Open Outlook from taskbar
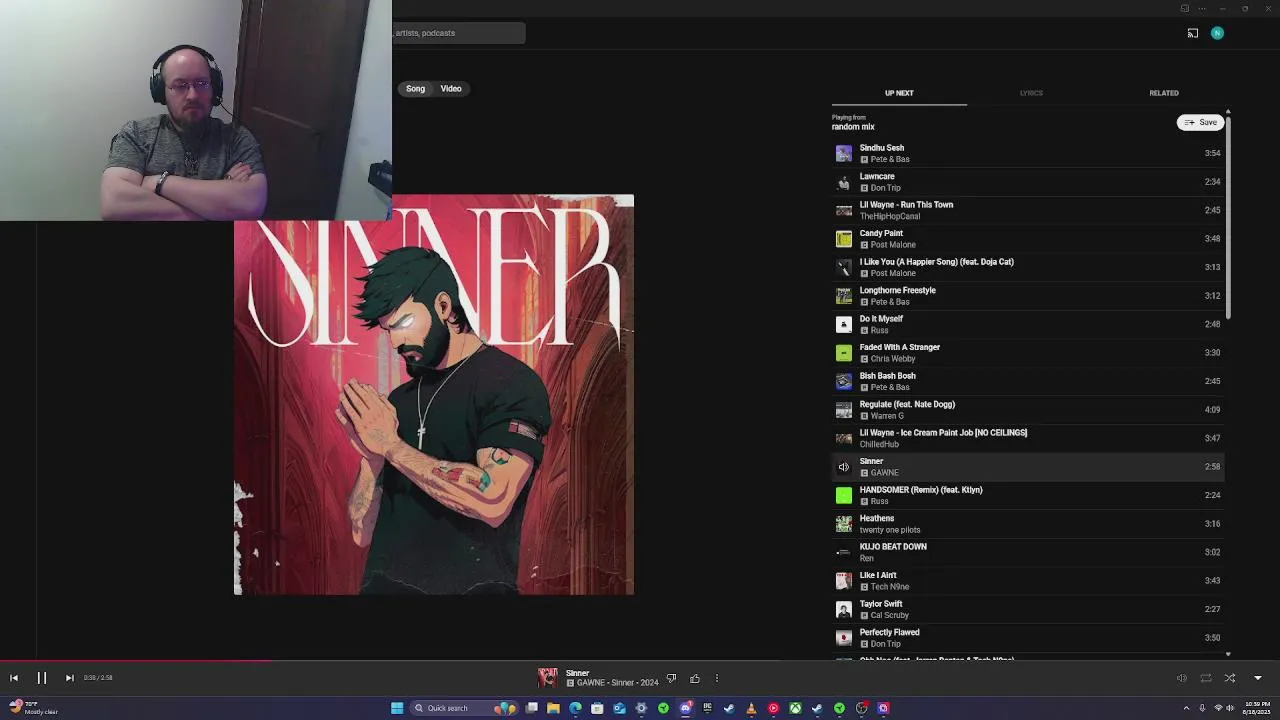The width and height of the screenshot is (1280, 720). [x=619, y=708]
